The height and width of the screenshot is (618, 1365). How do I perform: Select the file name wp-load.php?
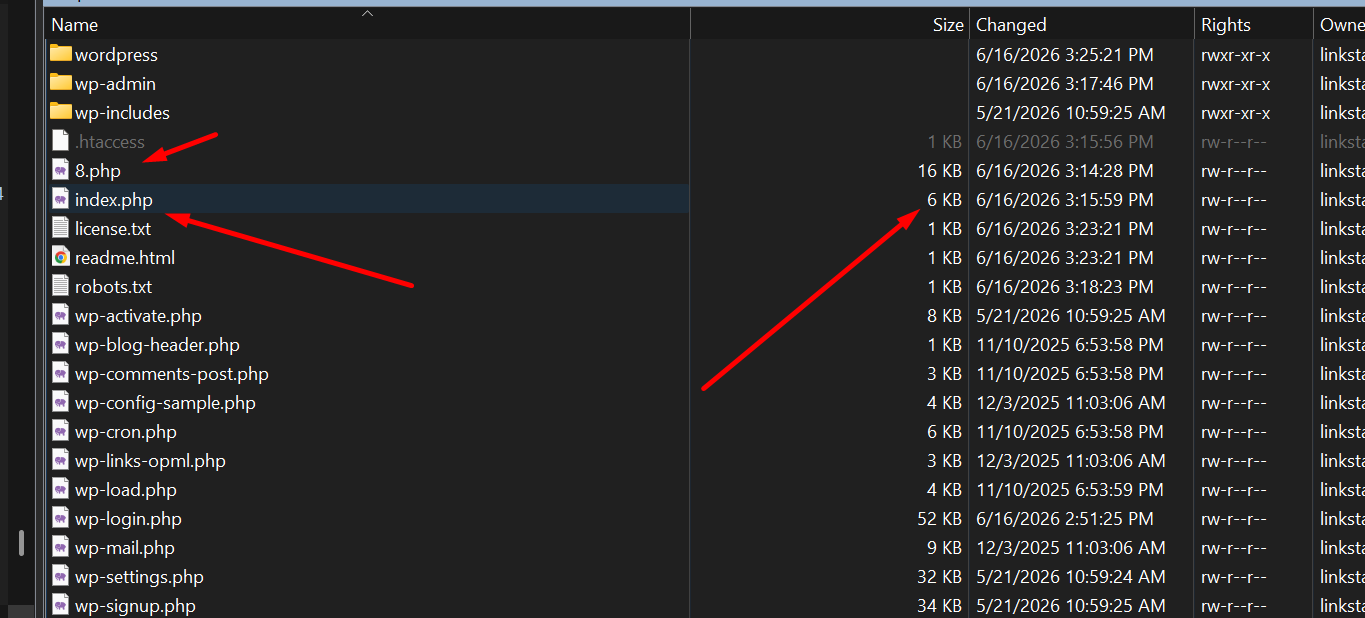(126, 490)
